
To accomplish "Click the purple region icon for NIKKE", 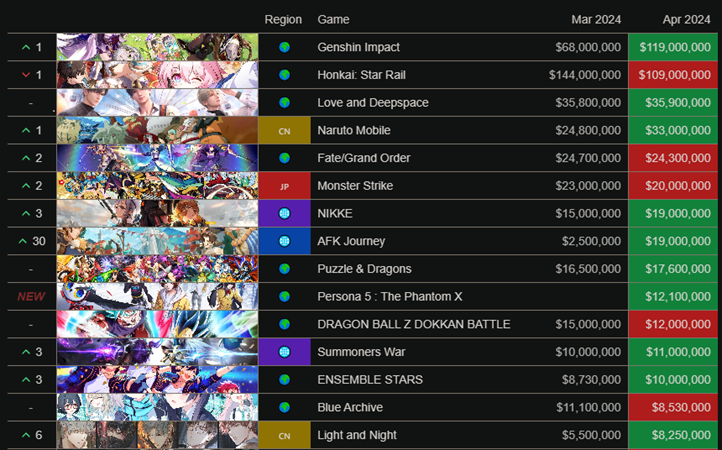I will click(x=285, y=214).
